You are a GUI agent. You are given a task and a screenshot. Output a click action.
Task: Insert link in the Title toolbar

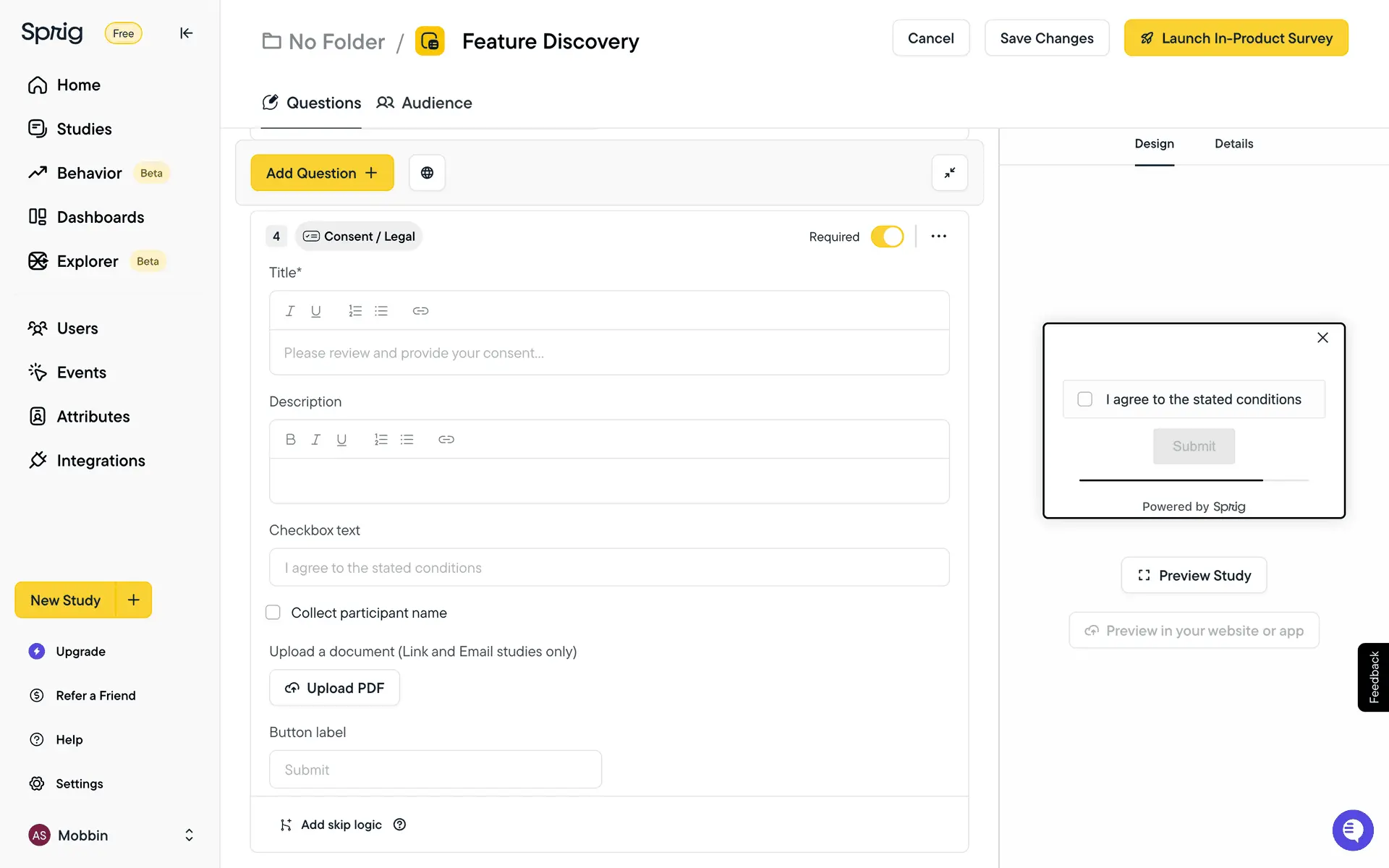[420, 311]
